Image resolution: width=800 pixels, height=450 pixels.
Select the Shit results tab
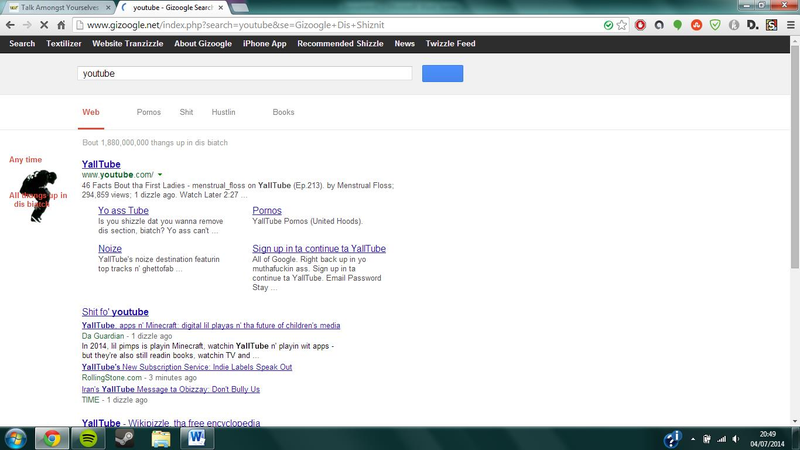[186, 112]
